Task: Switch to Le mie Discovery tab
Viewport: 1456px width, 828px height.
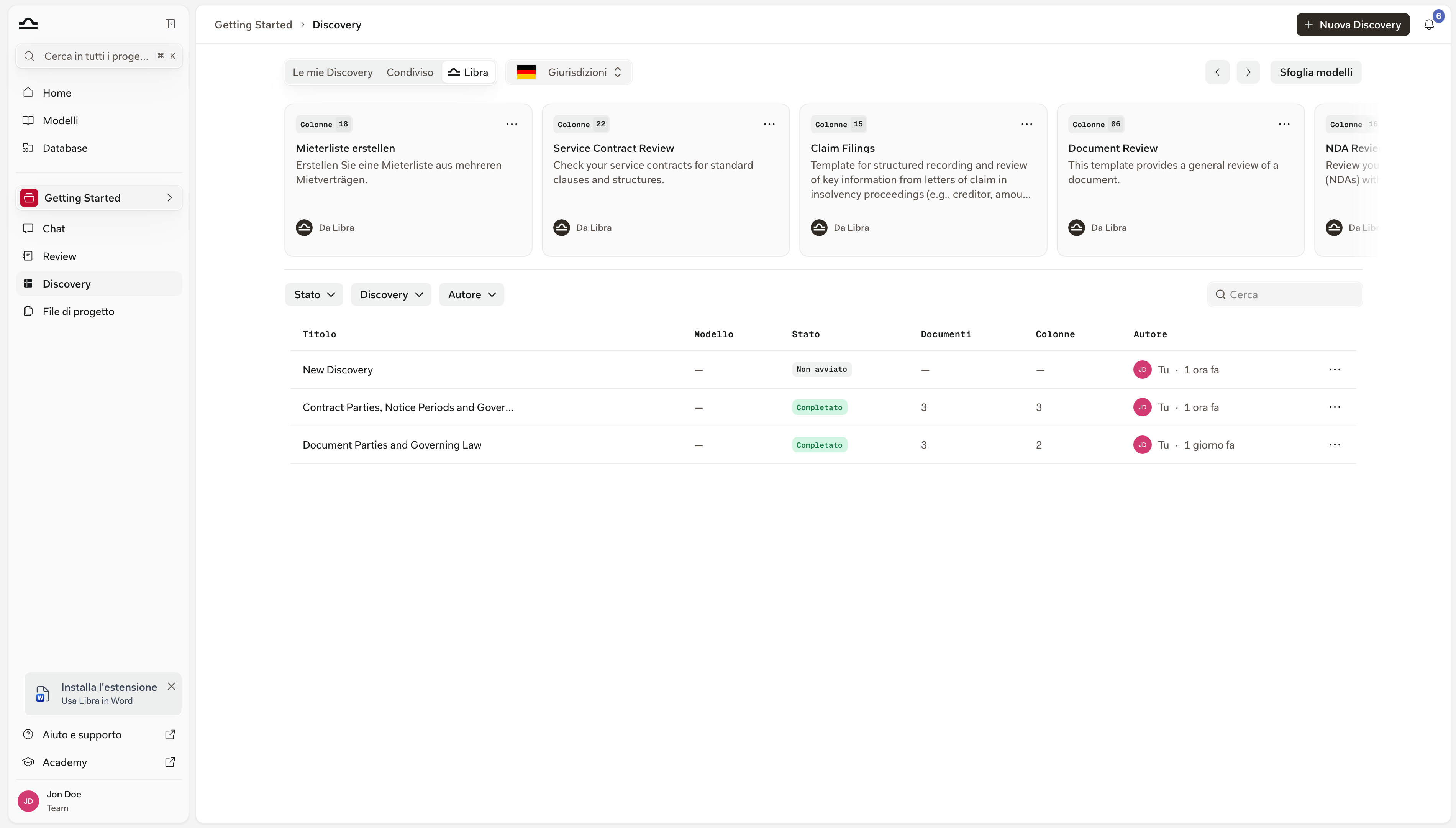Action: pos(333,72)
